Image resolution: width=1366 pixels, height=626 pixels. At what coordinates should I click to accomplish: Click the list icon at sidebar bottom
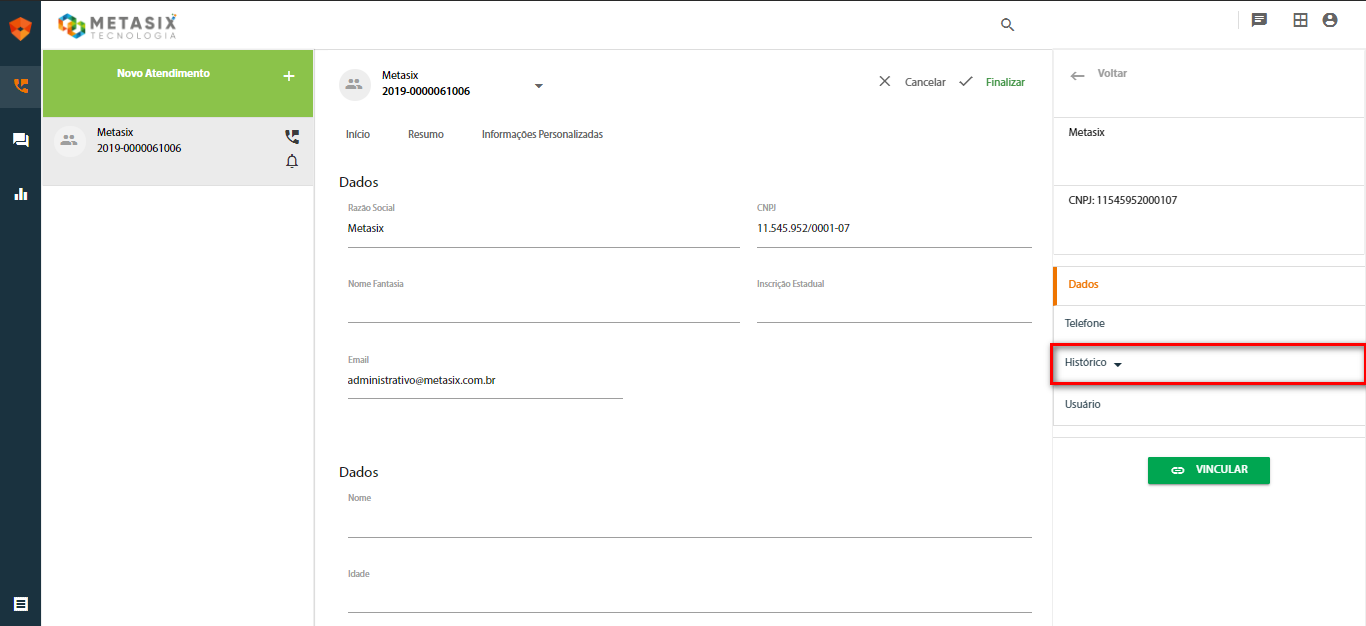[x=20, y=604]
